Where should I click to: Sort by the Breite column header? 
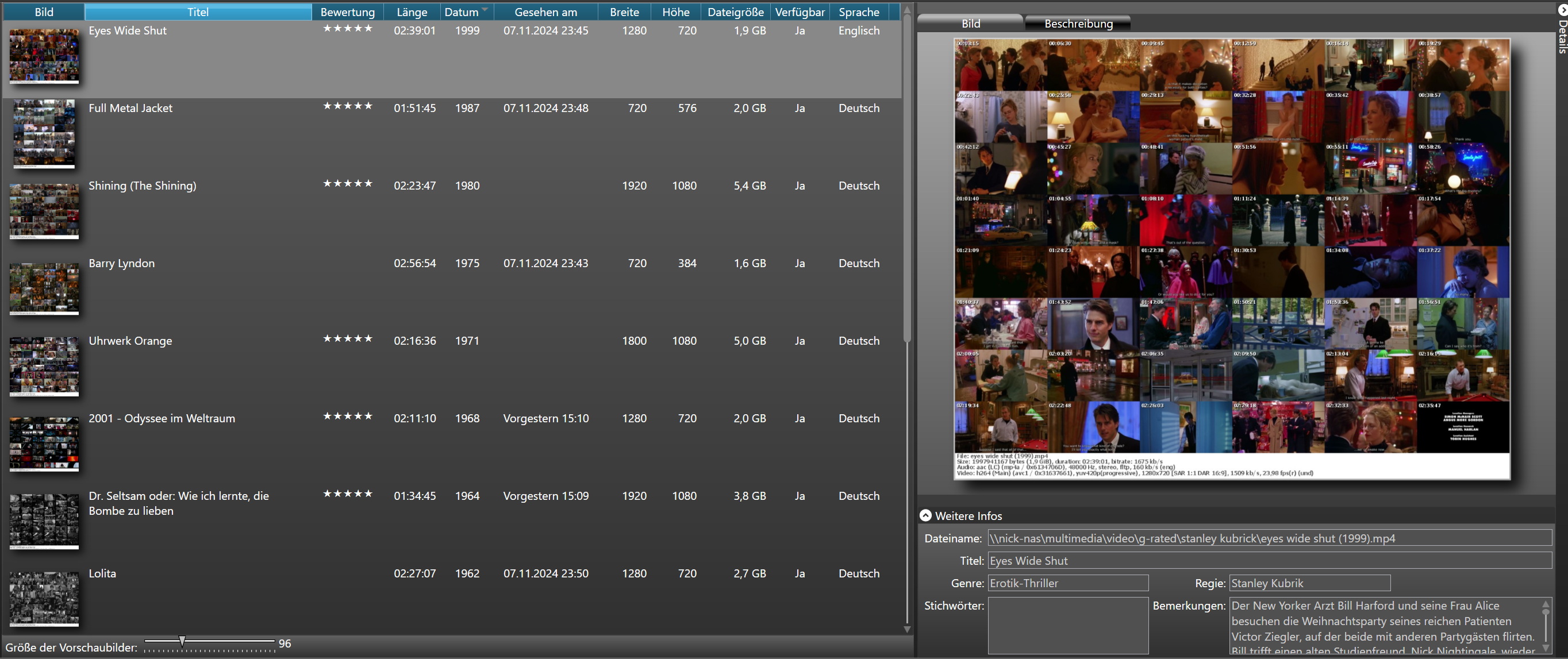(625, 11)
